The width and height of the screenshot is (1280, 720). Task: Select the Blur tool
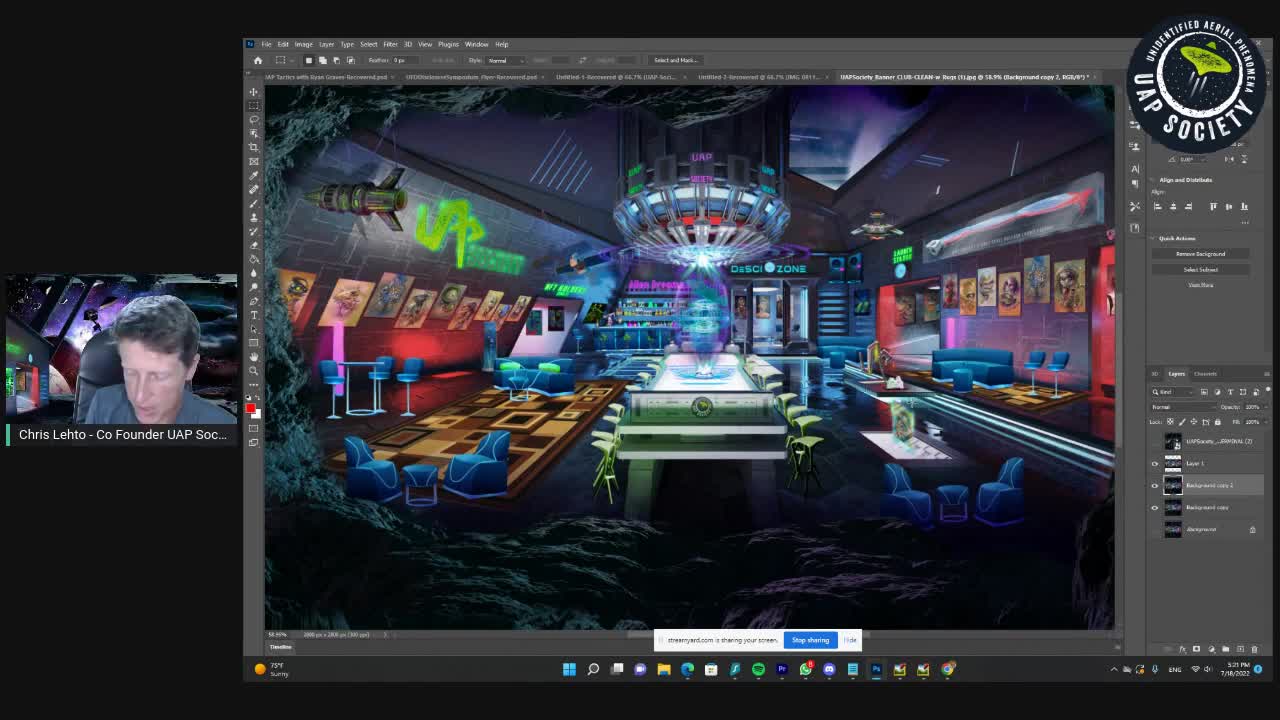pyautogui.click(x=254, y=273)
